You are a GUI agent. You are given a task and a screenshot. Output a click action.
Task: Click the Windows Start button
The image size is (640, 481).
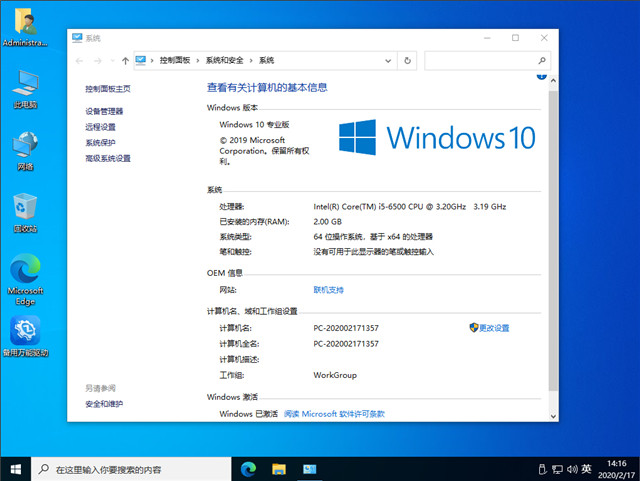tap(16, 469)
